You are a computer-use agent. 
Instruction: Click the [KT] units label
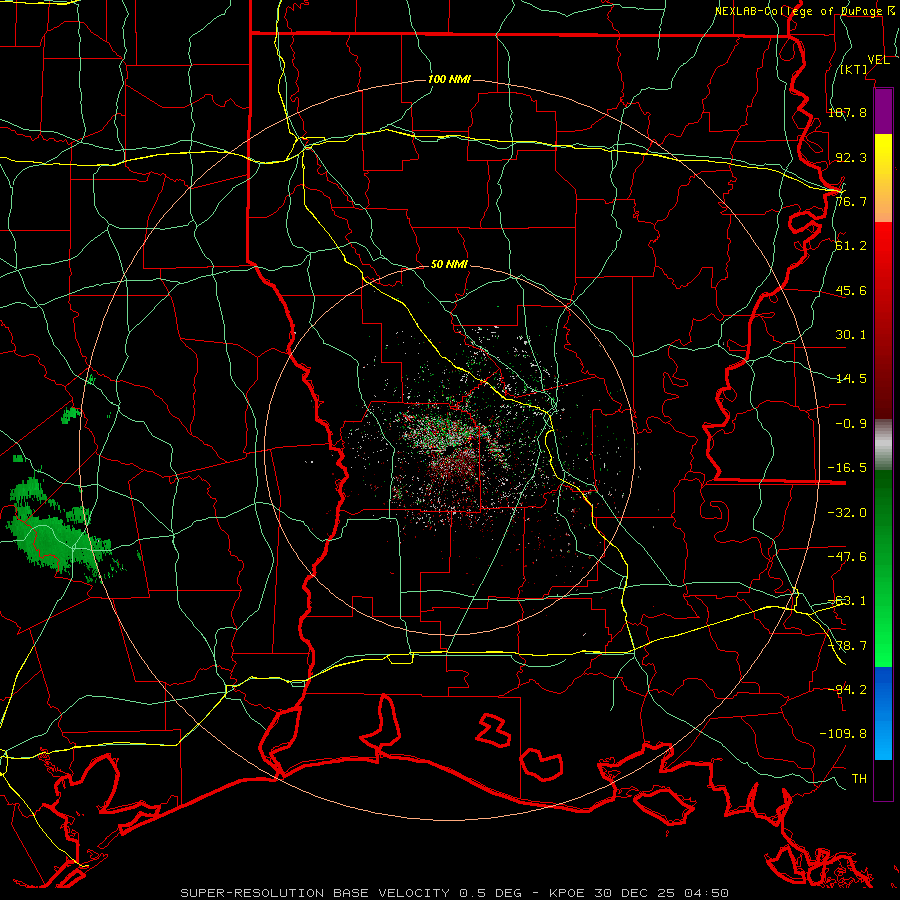click(854, 69)
